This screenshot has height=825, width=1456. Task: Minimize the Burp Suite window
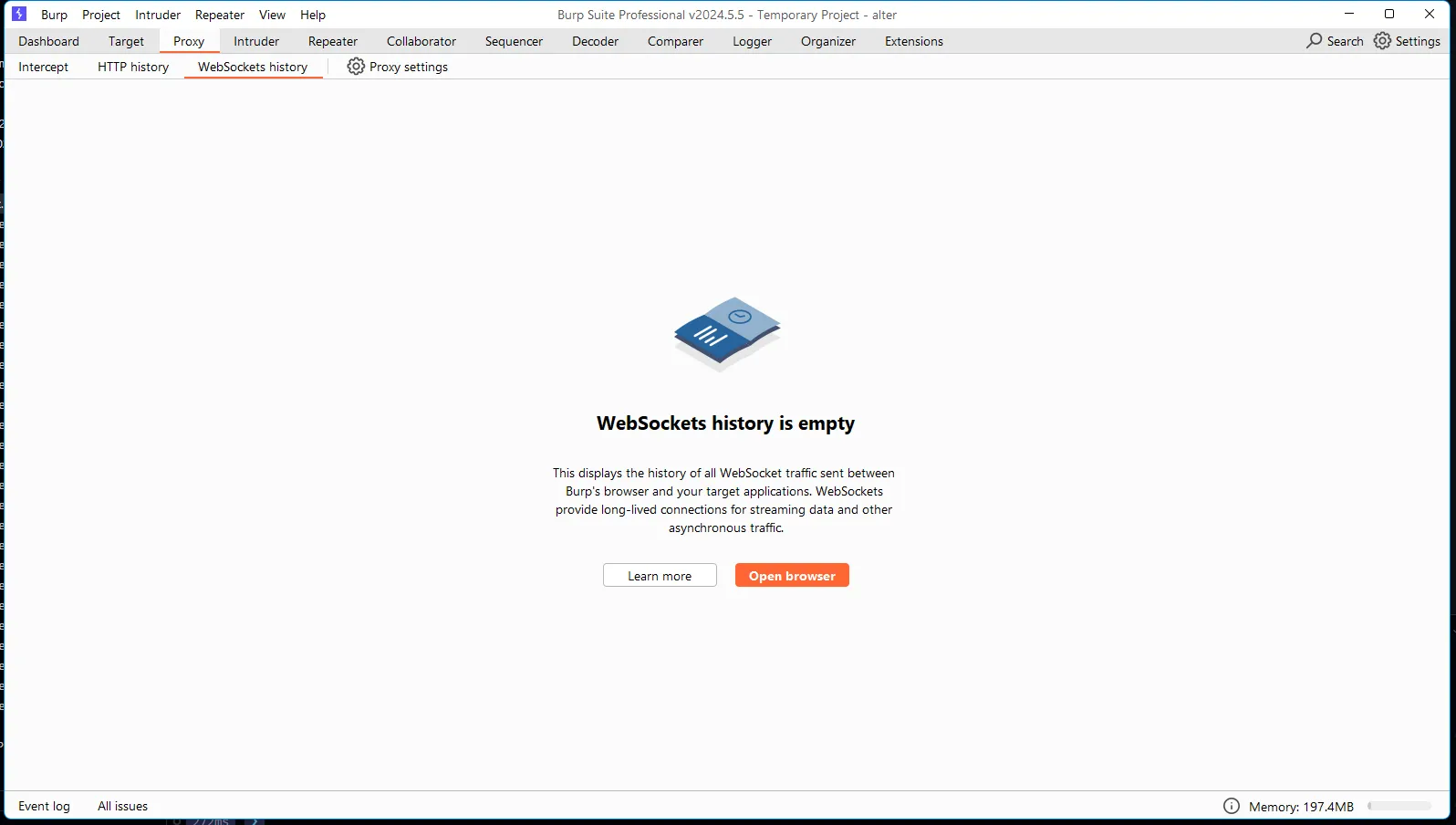pos(1349,14)
